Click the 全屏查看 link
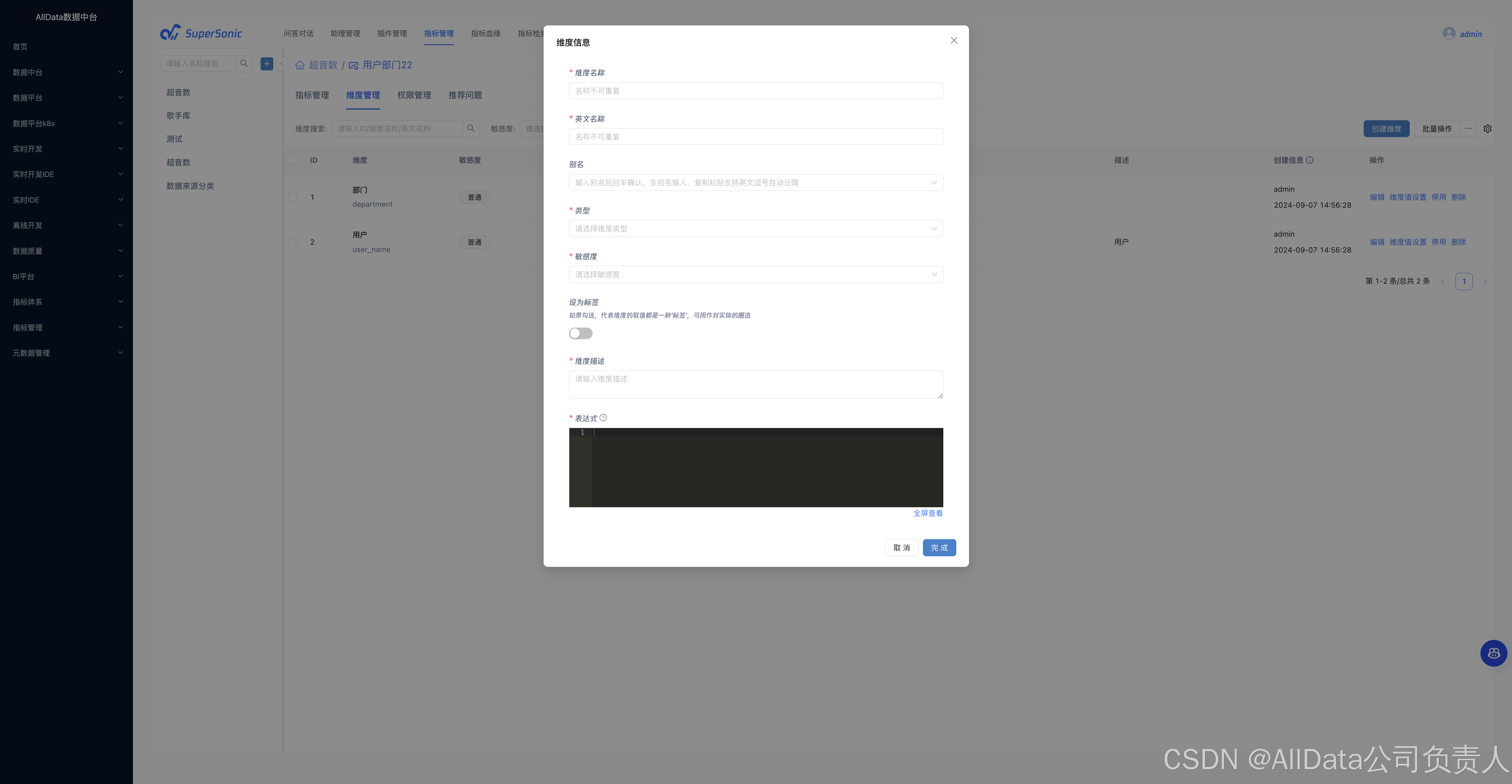This screenshot has height=784, width=1512. pos(927,513)
